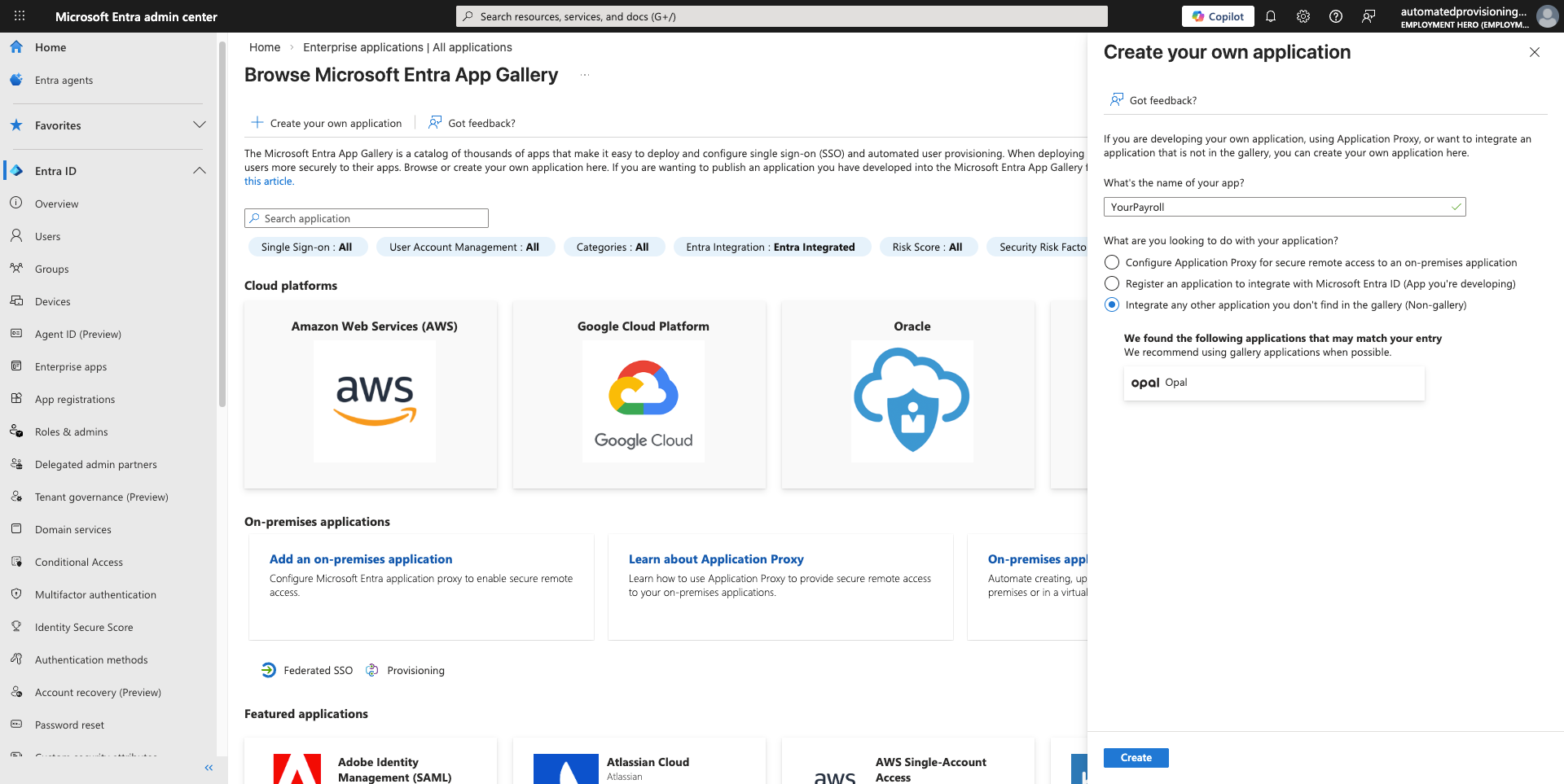The image size is (1564, 784).
Task: Open the AWS Single-Account Access app
Action: point(908,762)
